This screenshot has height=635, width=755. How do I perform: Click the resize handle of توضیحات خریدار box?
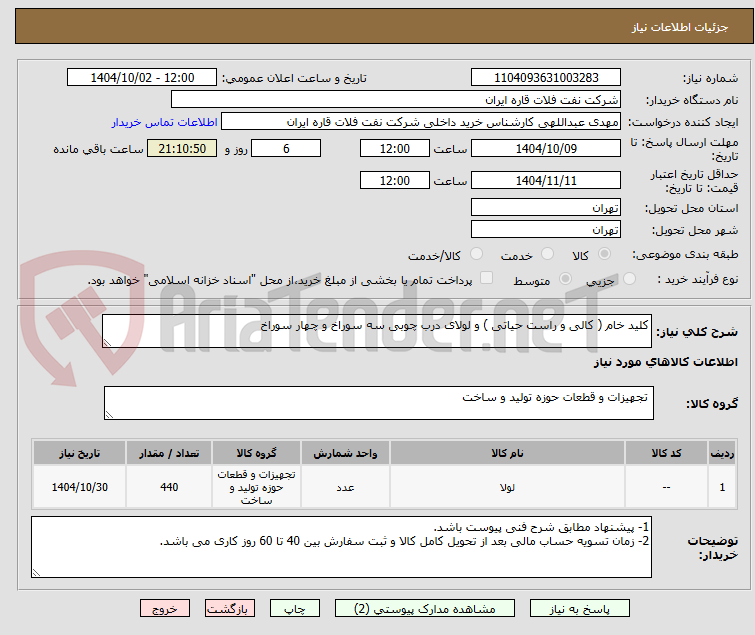coord(37,572)
